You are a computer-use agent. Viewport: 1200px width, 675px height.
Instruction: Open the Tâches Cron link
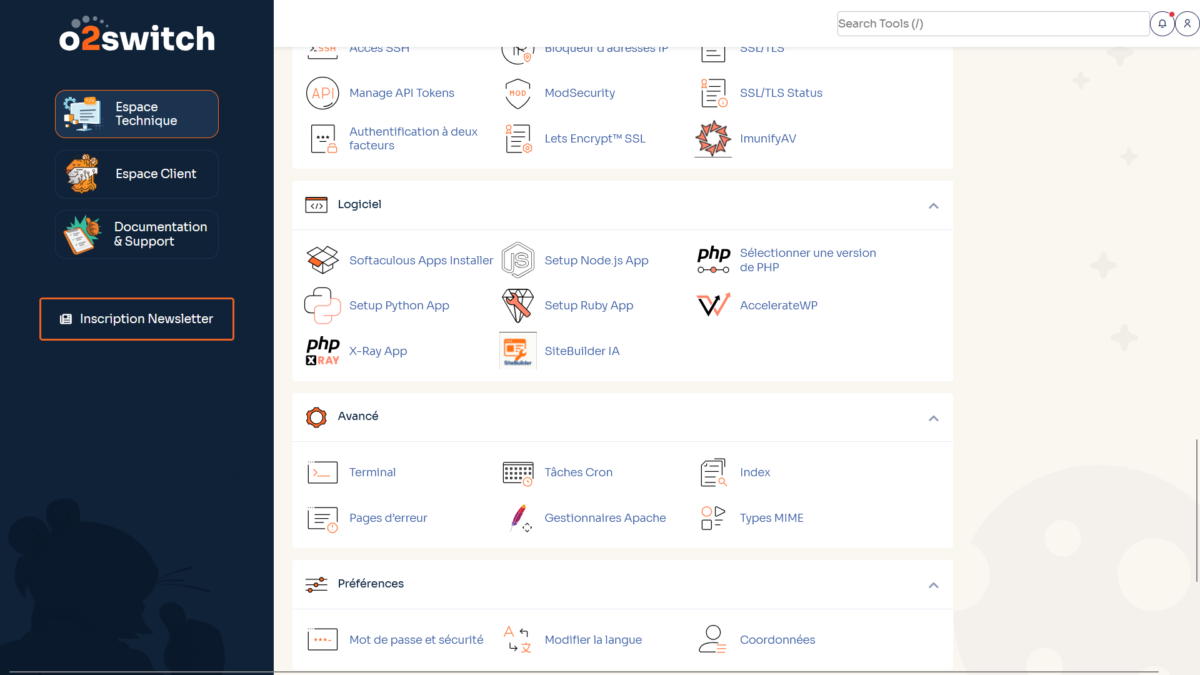point(579,473)
